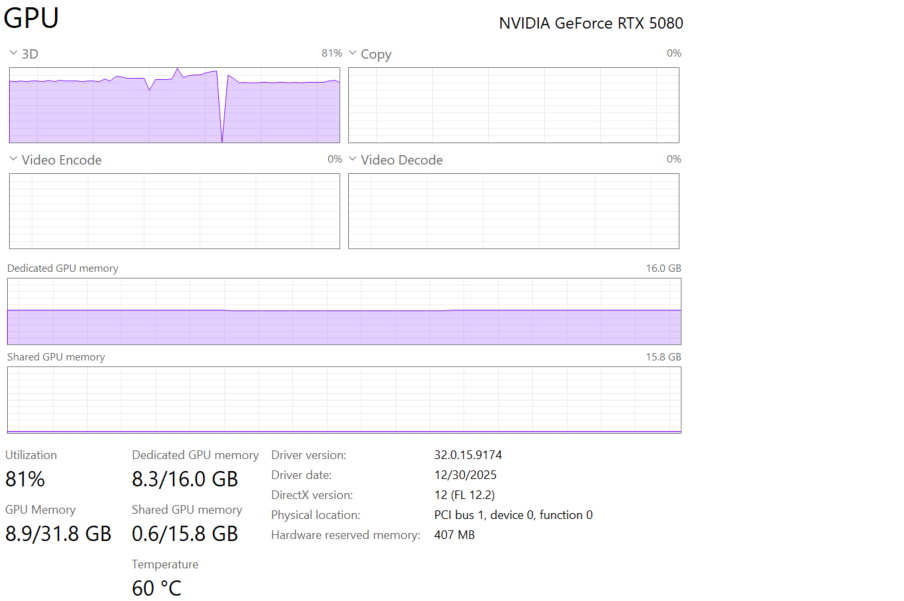Select the GPU heading text
This screenshot has height=601, width=904.
pyautogui.click(x=31, y=17)
